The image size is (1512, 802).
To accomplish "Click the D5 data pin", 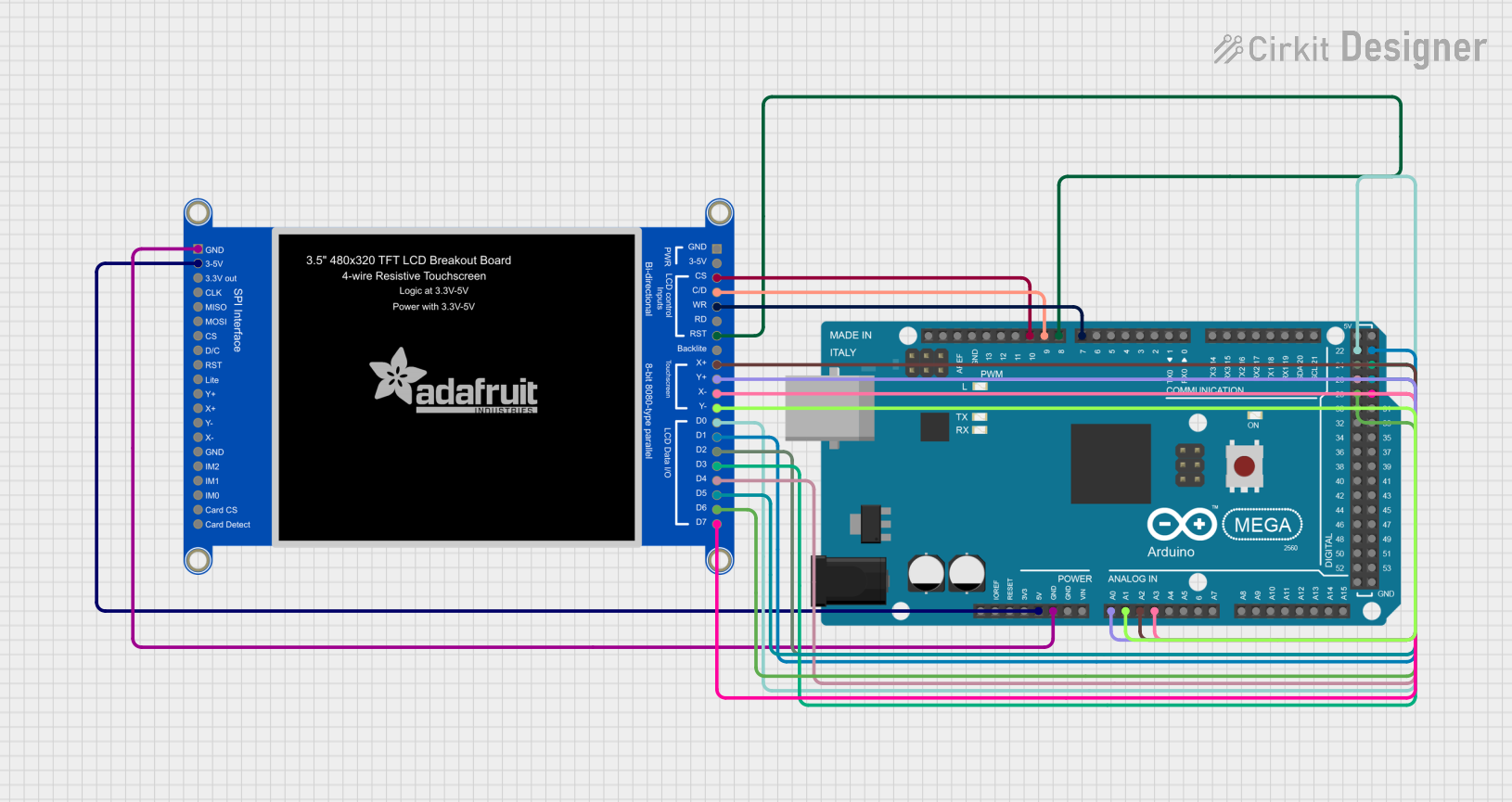I will pos(716,494).
